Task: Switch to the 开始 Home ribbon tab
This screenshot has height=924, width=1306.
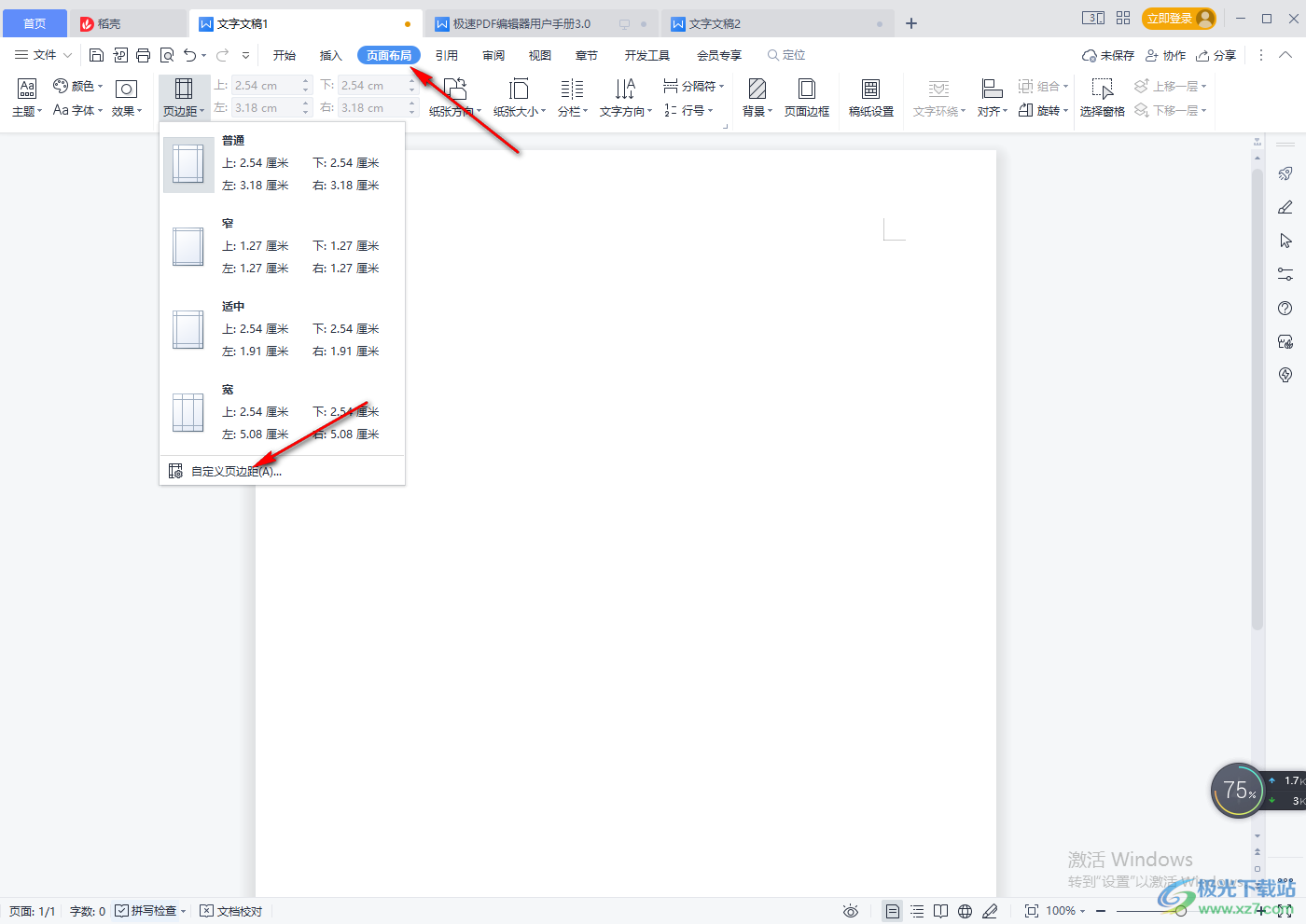Action: (x=285, y=55)
